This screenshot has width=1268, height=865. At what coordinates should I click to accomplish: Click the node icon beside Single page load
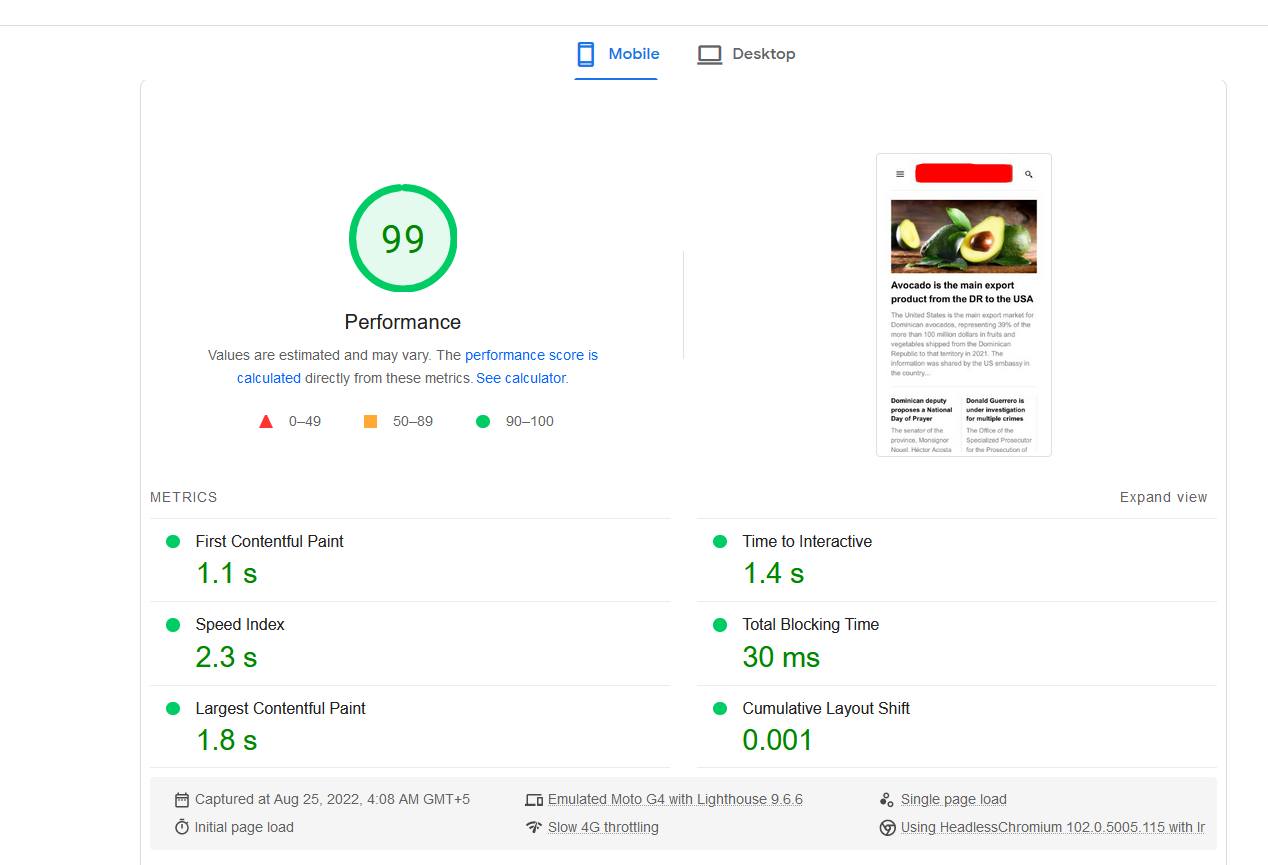(886, 799)
